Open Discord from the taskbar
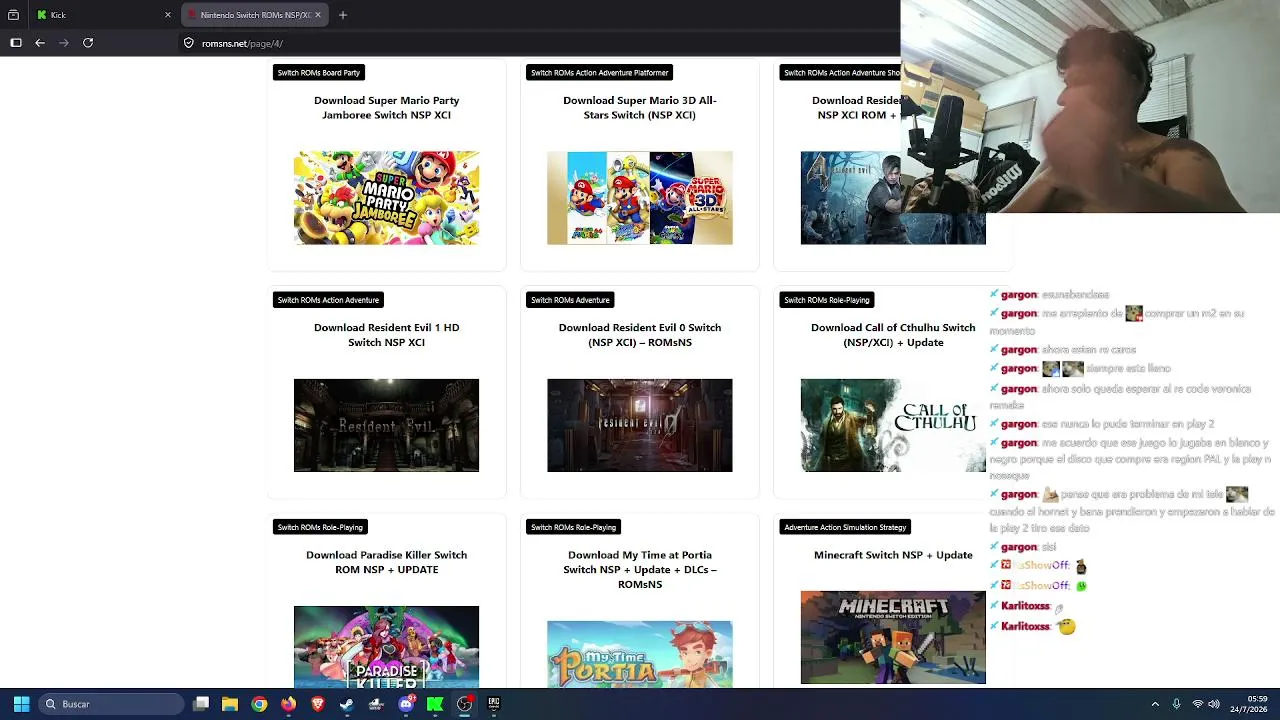This screenshot has height=720, width=1280. click(406, 704)
